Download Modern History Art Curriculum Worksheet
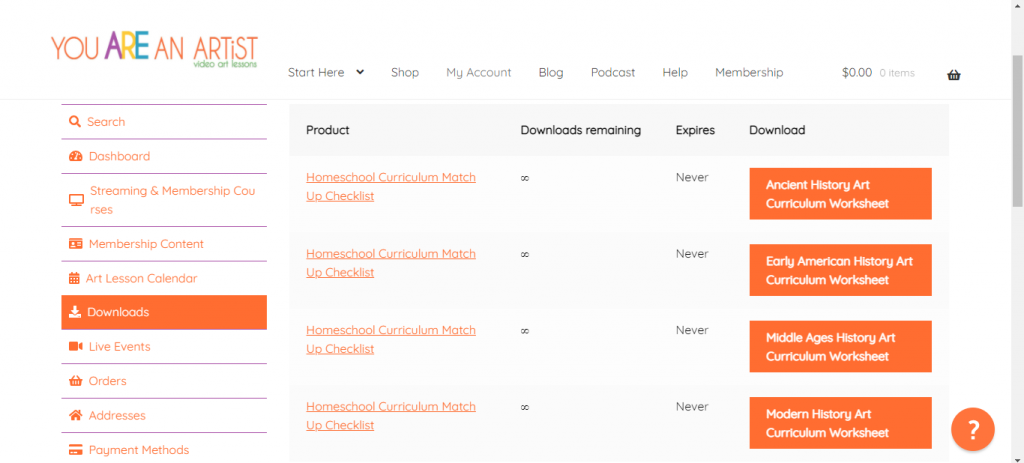Screen dimensions: 1024x463 click(840, 423)
